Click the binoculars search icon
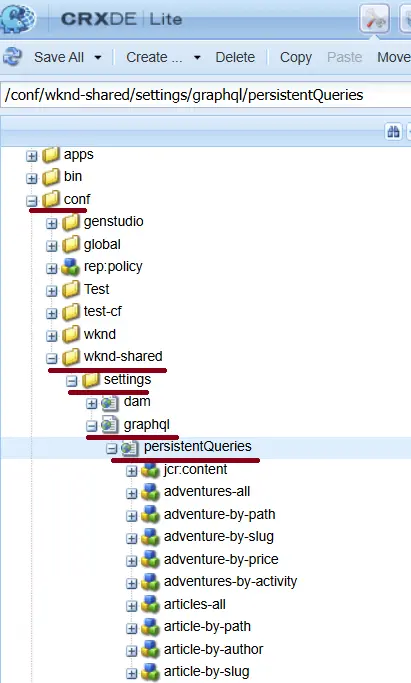The width and height of the screenshot is (411, 683). (393, 131)
